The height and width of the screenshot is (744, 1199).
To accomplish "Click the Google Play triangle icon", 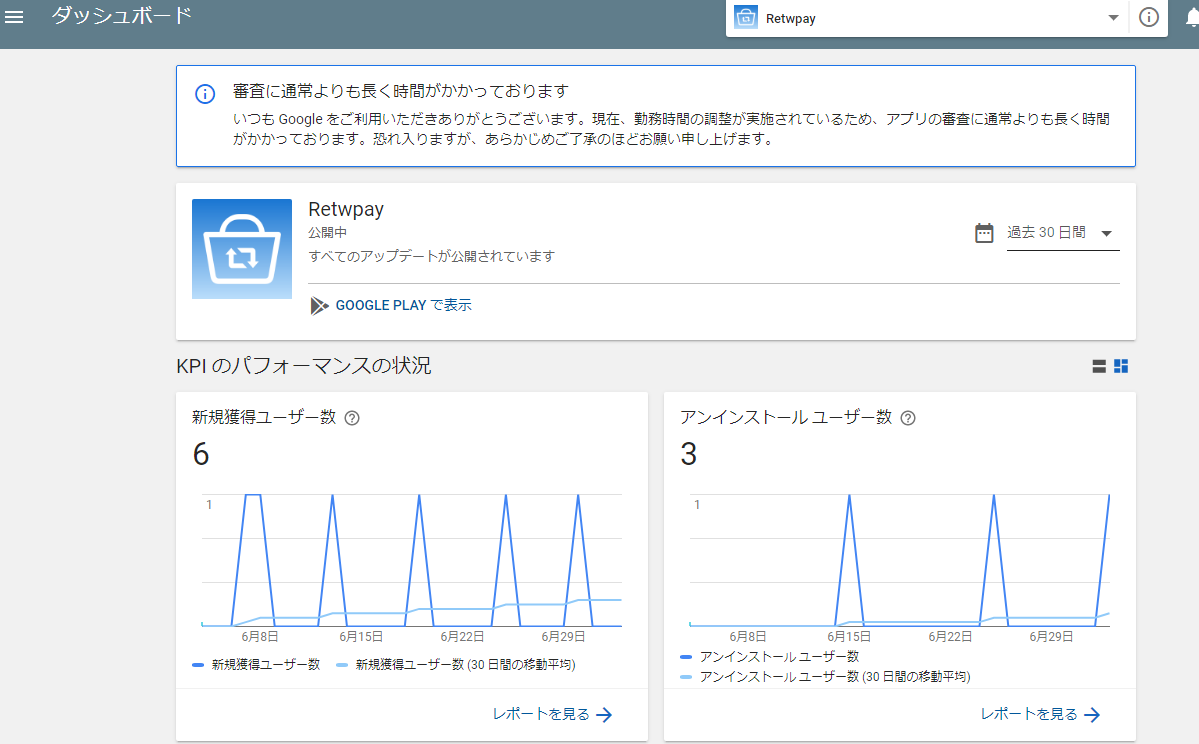I will coord(319,306).
